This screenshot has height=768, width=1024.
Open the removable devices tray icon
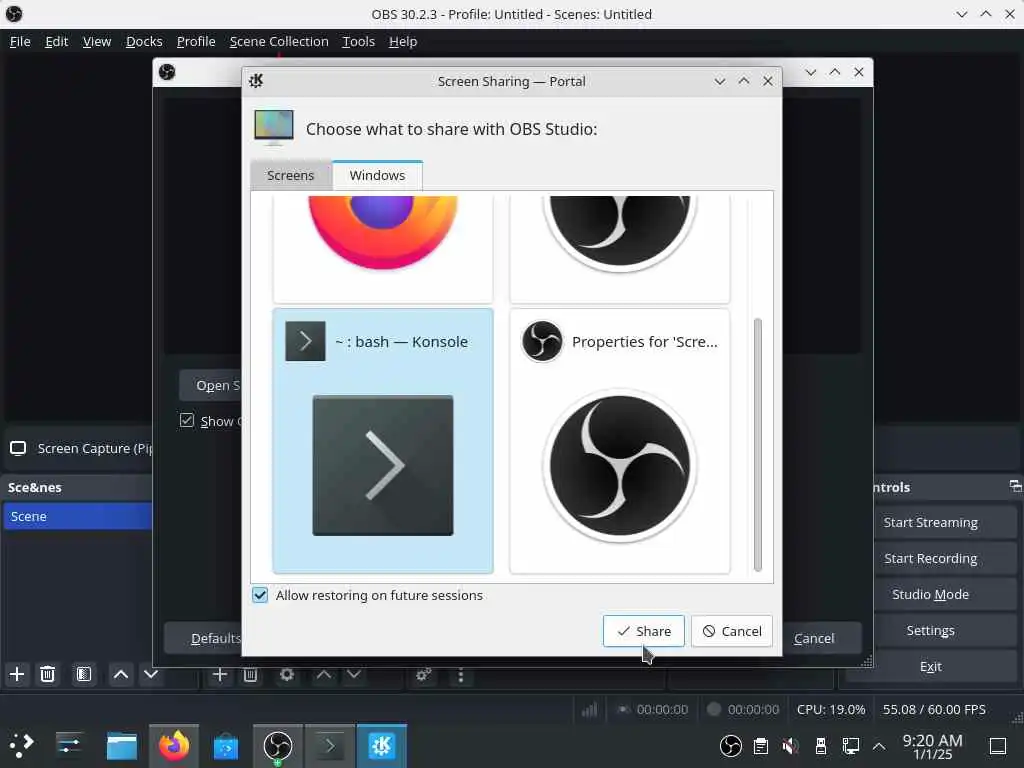pyautogui.click(x=821, y=745)
